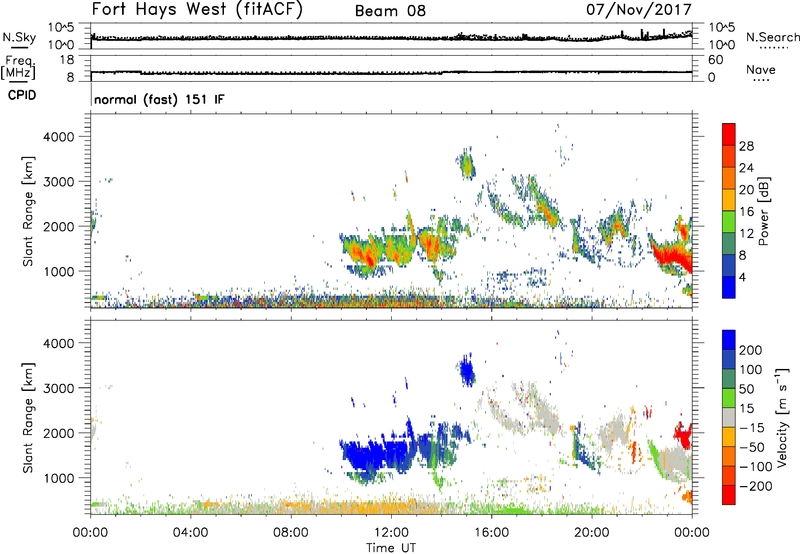Click the '4' label on the power color bar
The image size is (800, 554).
(x=743, y=277)
